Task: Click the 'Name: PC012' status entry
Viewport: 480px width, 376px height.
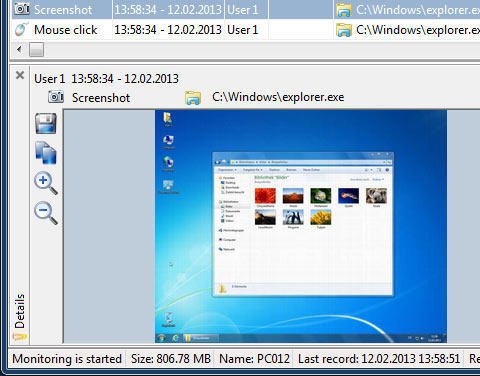Action: coord(254,359)
